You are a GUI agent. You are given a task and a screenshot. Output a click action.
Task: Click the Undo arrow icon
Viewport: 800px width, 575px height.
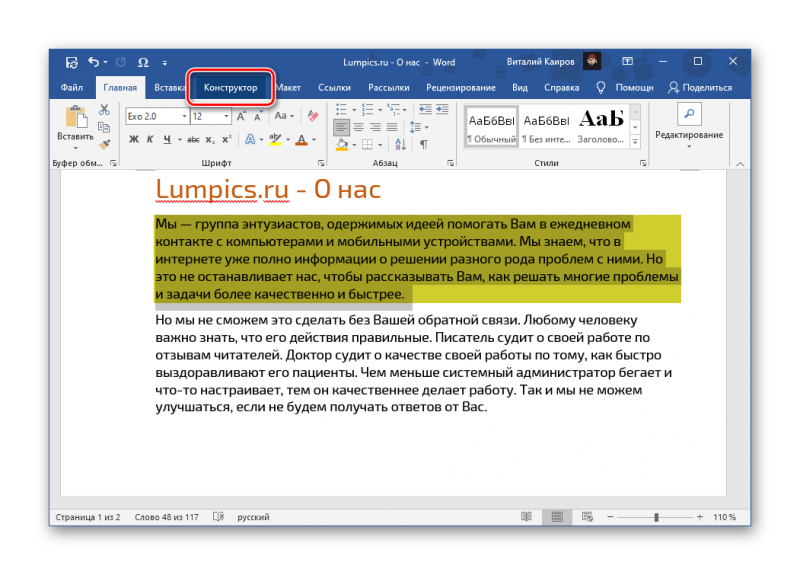(x=94, y=62)
